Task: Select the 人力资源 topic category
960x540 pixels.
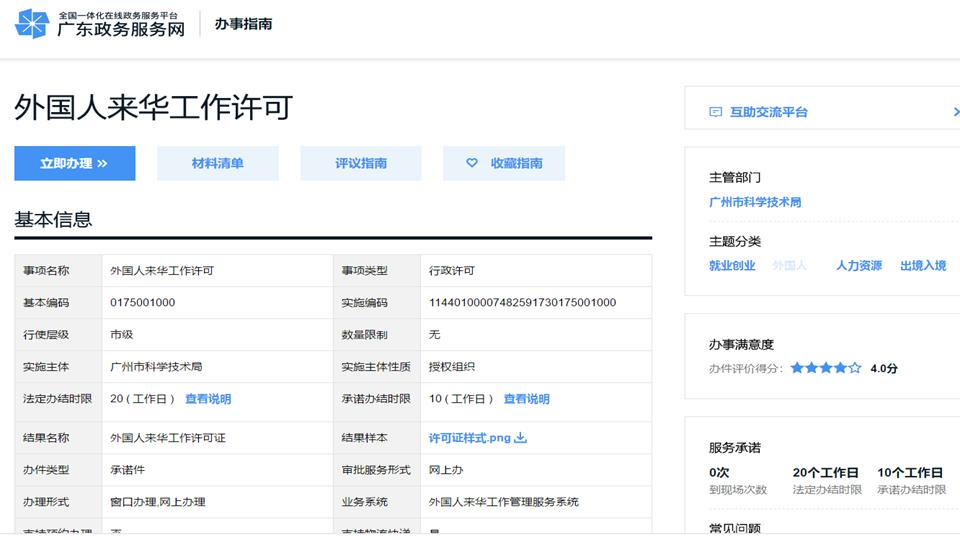Action: tap(859, 266)
